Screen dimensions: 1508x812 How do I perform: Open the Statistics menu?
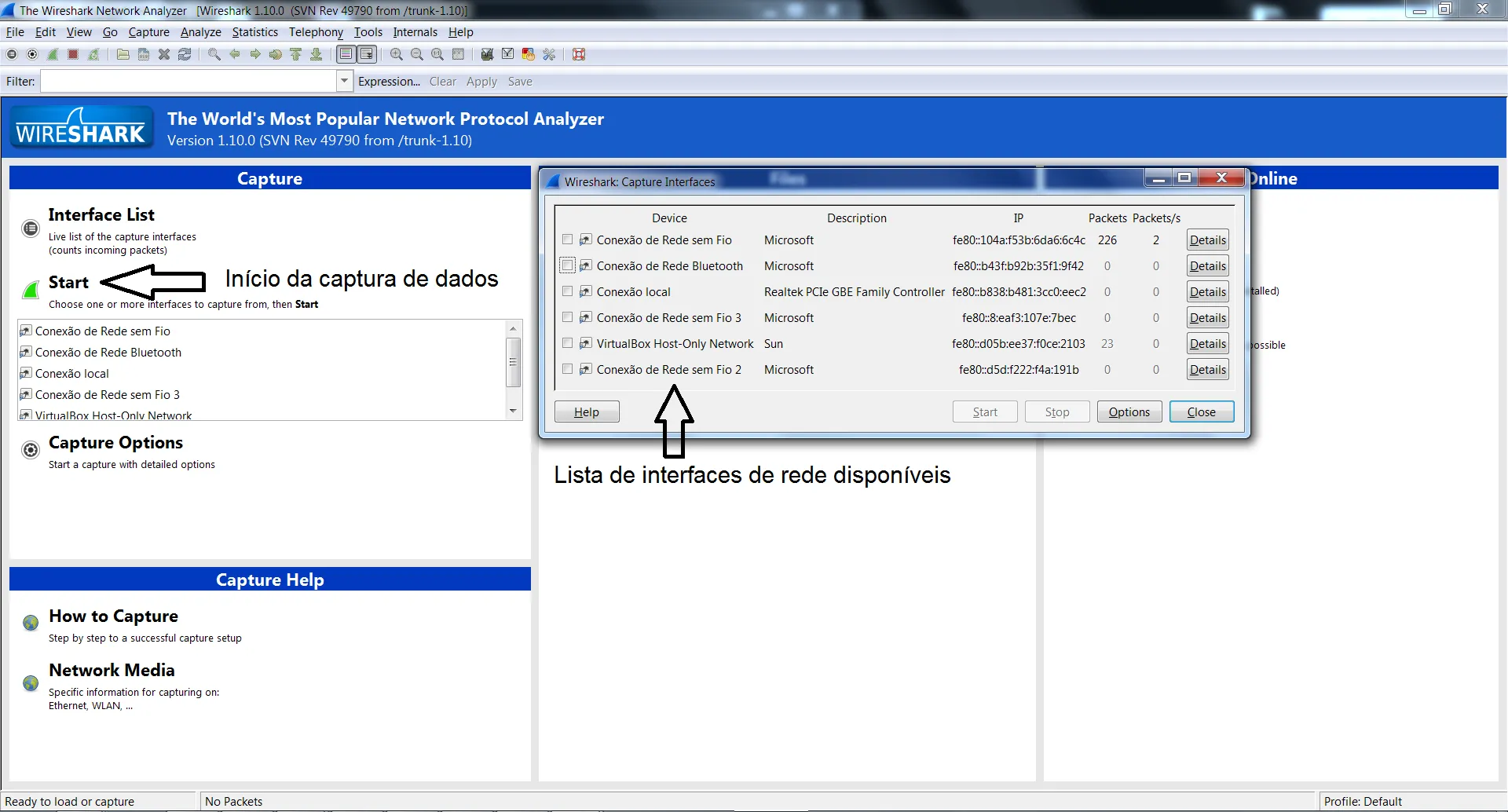click(x=254, y=32)
